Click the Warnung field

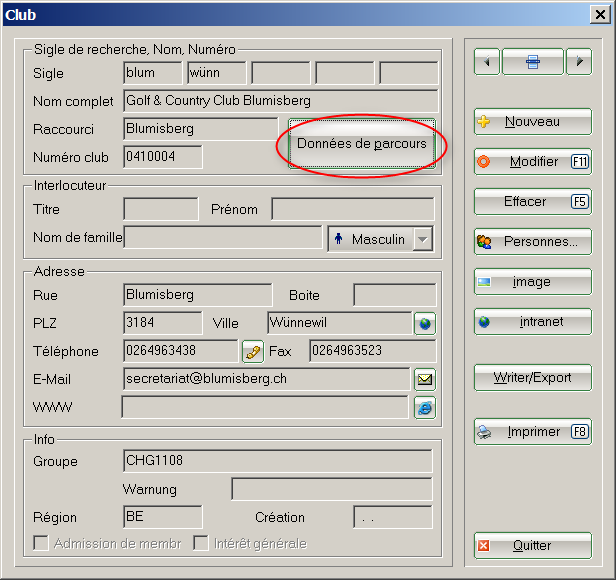(332, 489)
